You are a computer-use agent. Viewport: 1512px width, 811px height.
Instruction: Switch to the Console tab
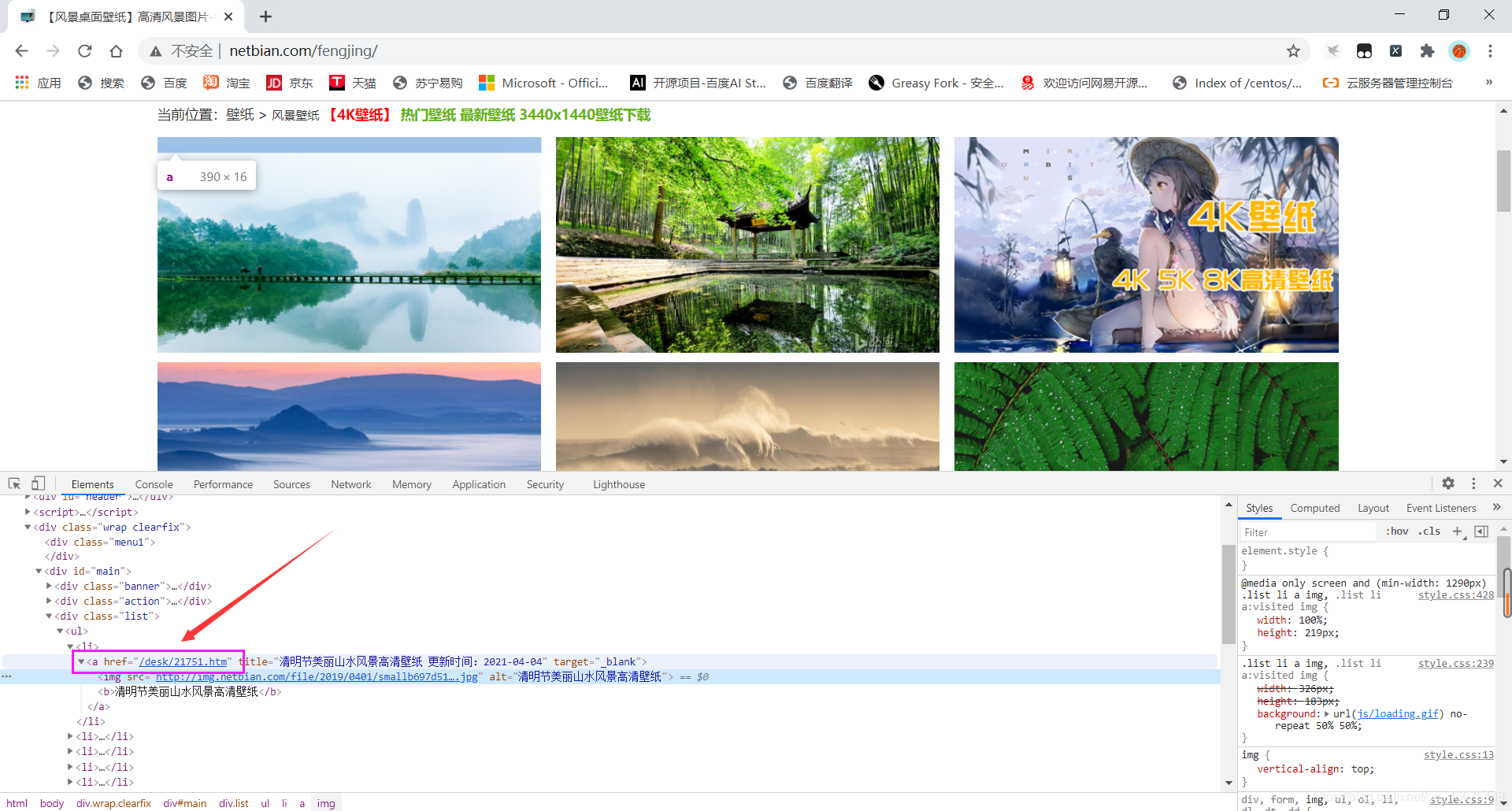click(x=154, y=484)
